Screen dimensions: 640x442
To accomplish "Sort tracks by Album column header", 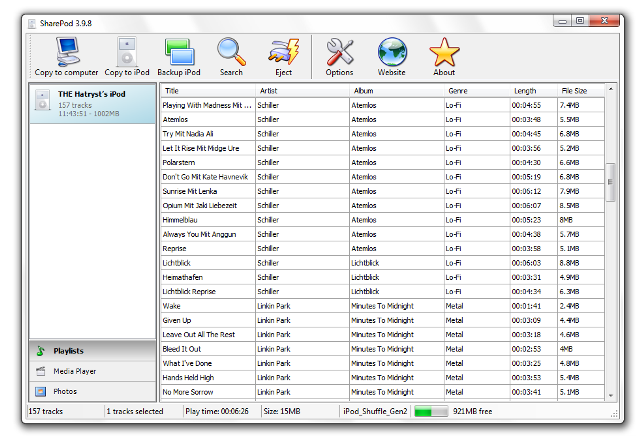I will (397, 91).
